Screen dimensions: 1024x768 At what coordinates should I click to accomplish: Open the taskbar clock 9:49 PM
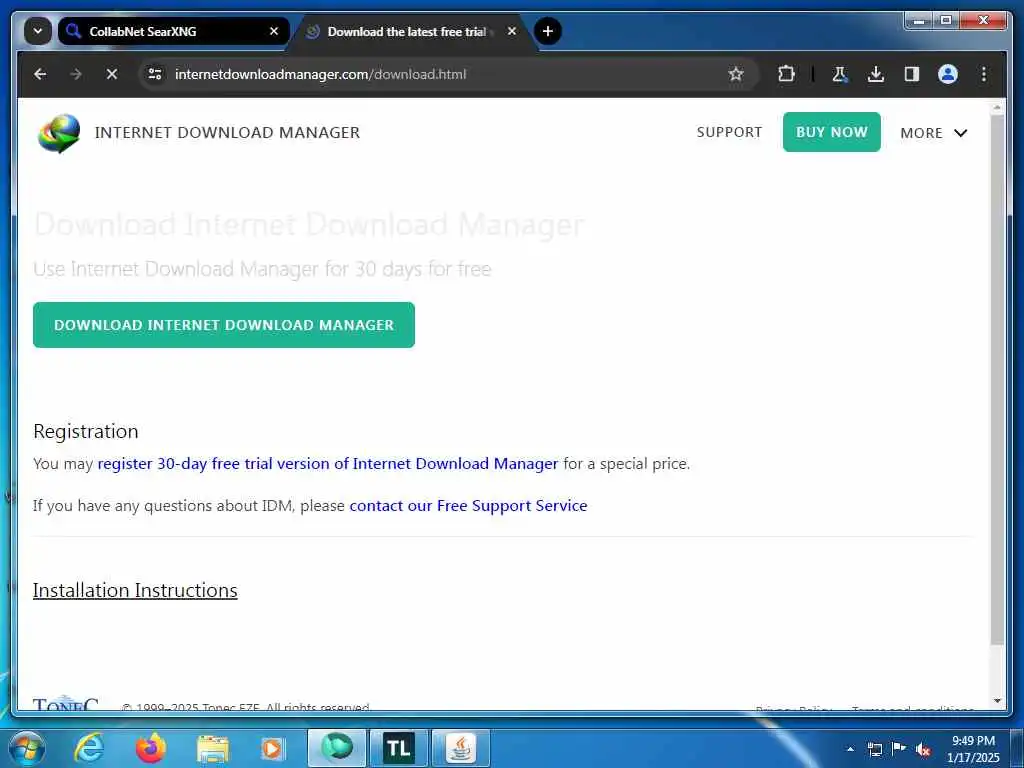point(973,749)
